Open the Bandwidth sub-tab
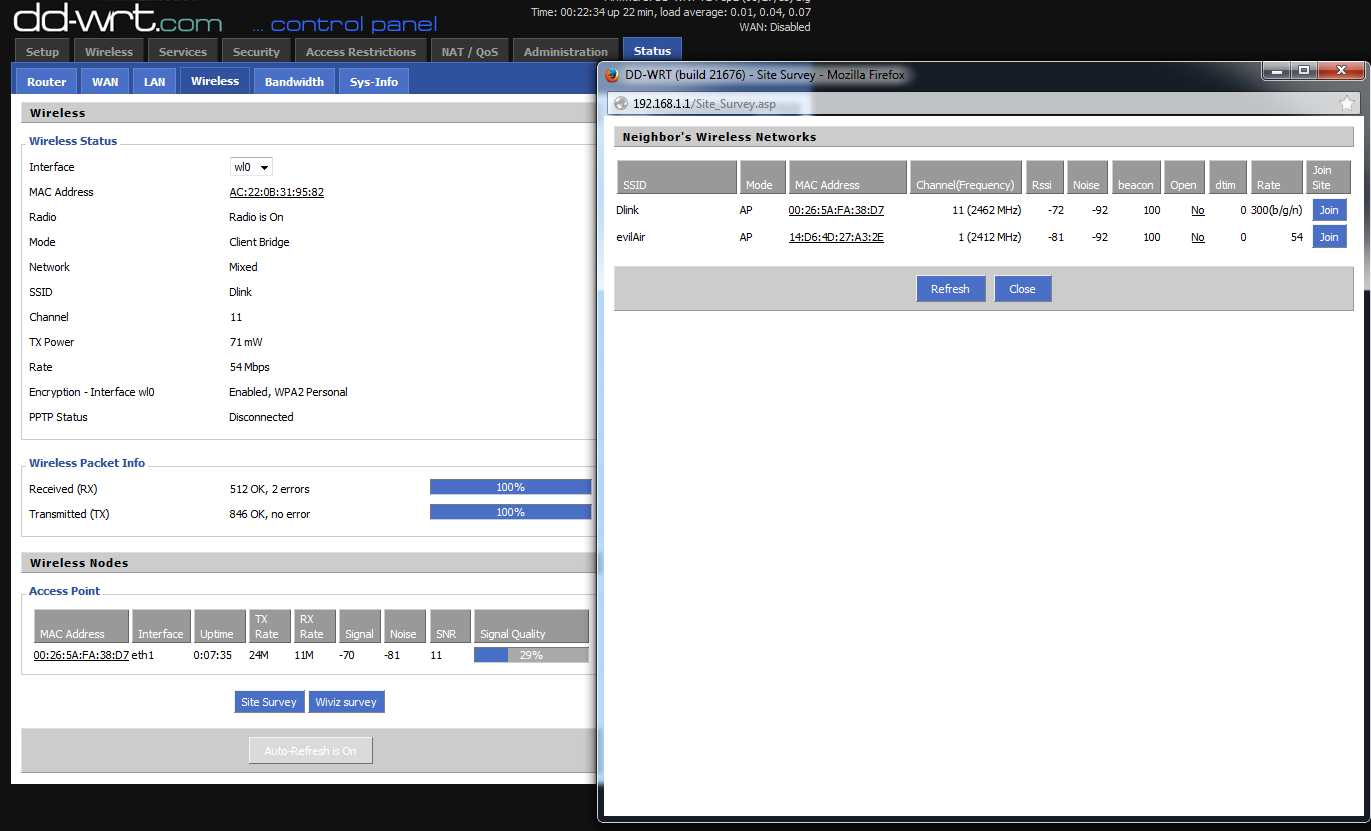The width and height of the screenshot is (1371, 831). (294, 82)
